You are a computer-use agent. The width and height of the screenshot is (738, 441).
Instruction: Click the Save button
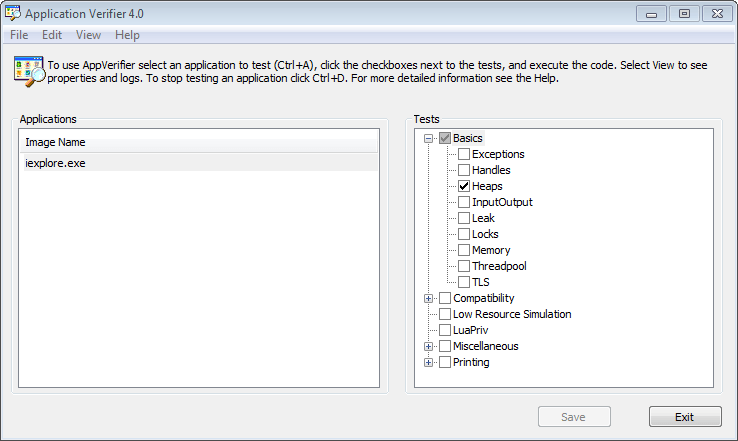574,417
